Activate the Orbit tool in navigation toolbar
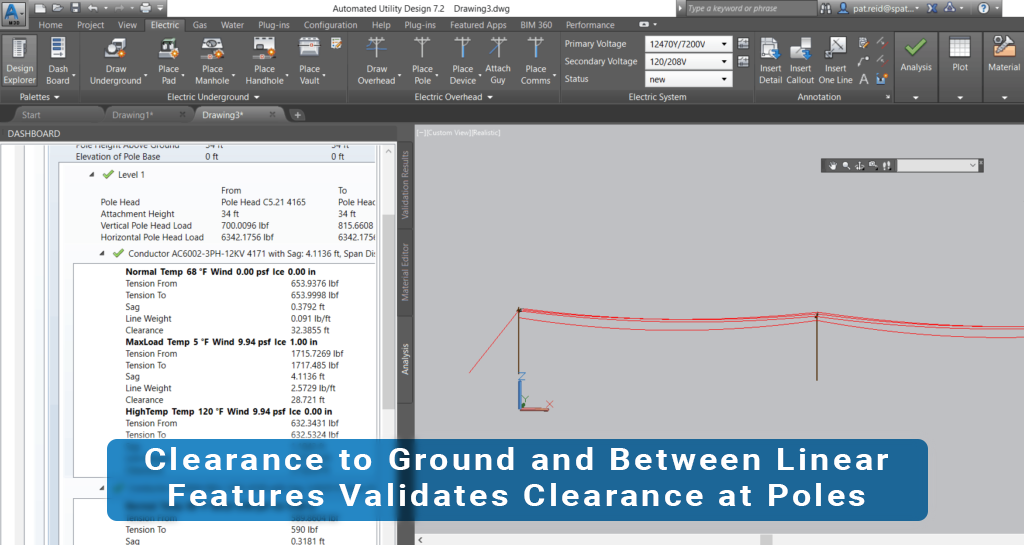Image resolution: width=1024 pixels, height=545 pixels. point(859,166)
